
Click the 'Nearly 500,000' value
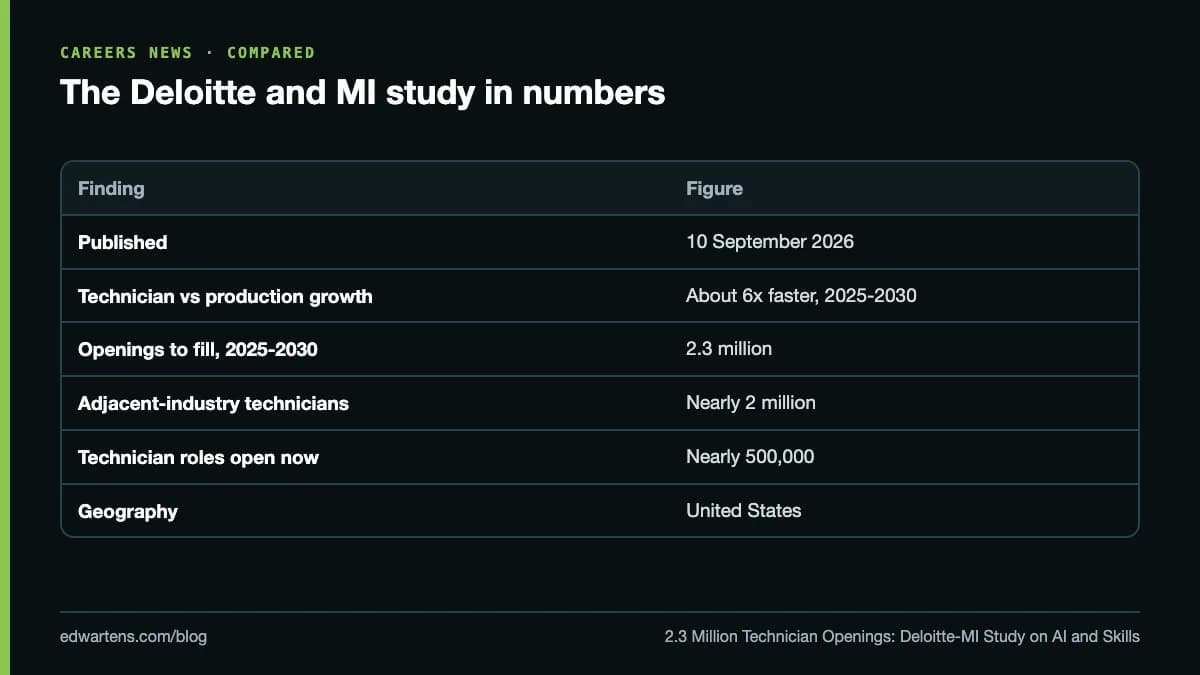click(750, 457)
